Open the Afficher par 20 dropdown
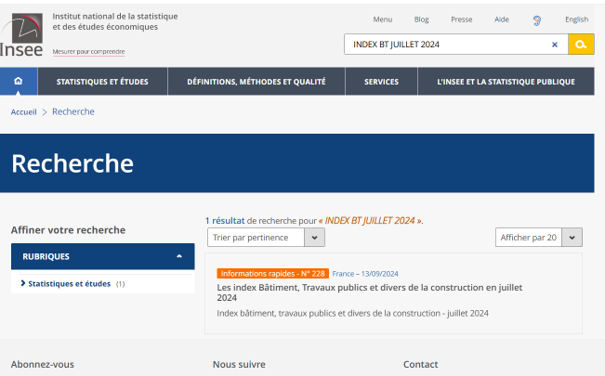The width and height of the screenshot is (605, 376). pos(539,237)
